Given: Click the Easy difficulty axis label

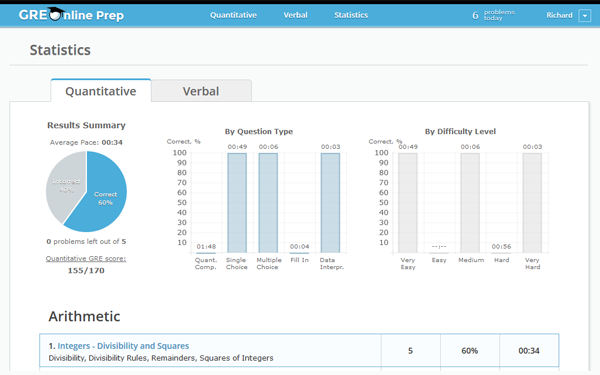Looking at the screenshot, I should (x=439, y=260).
